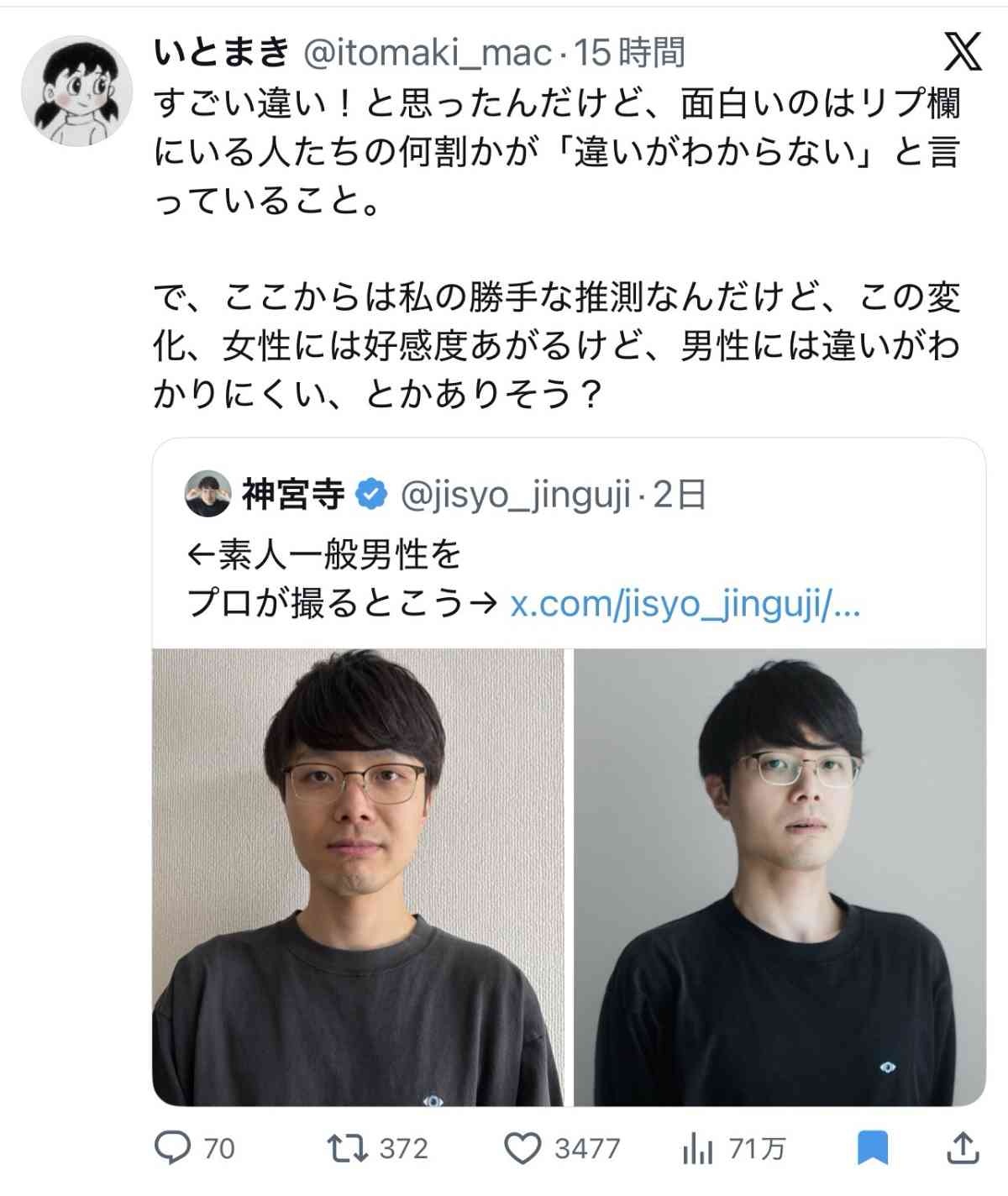Open the right professional photo
The width and height of the screenshot is (1008, 1196).
click(780, 877)
